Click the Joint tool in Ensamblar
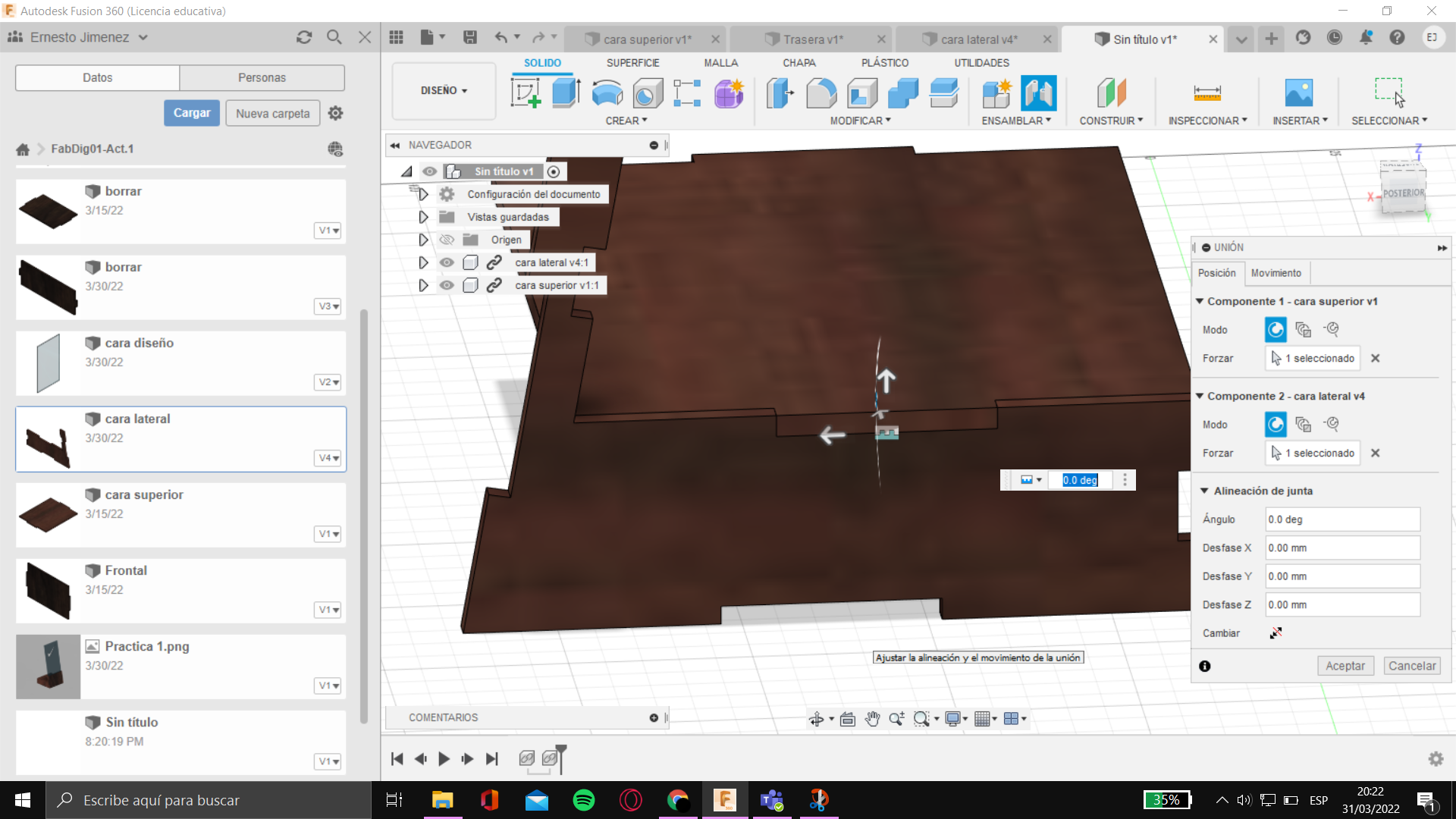Screen dimensions: 1456x819 tap(1038, 93)
